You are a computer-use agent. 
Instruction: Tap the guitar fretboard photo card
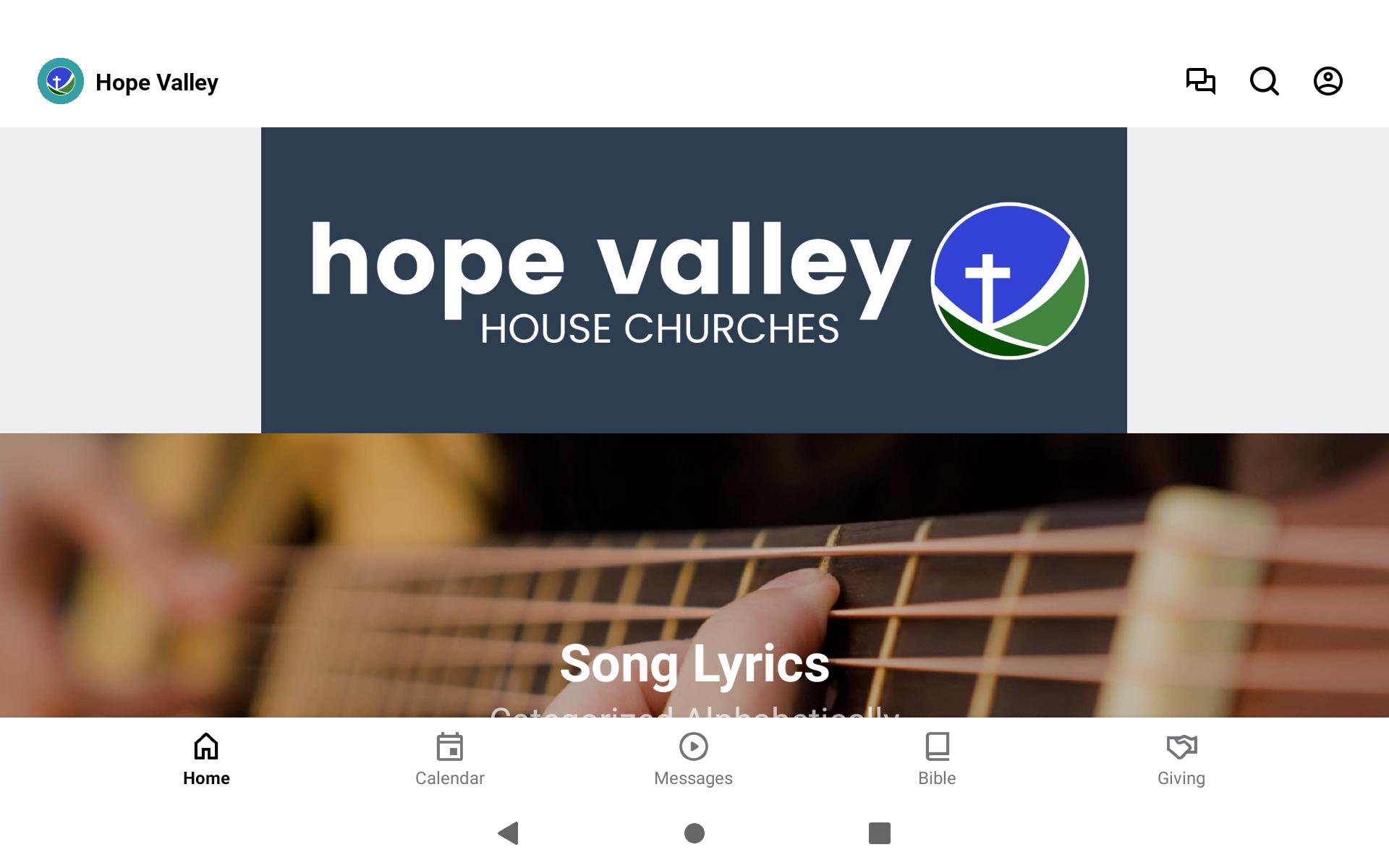click(694, 575)
